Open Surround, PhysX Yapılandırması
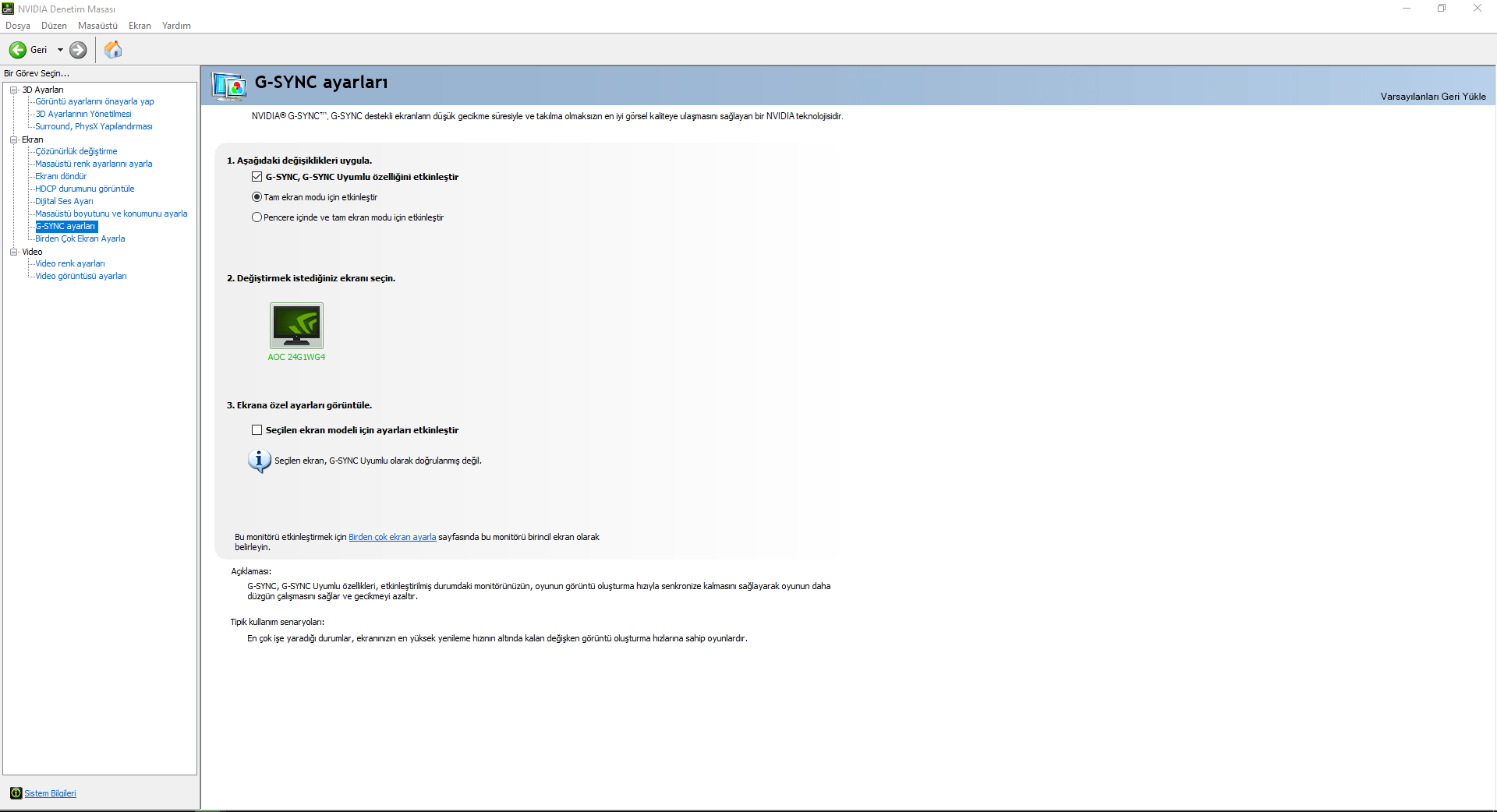Image resolution: width=1497 pixels, height=812 pixels. click(x=94, y=126)
